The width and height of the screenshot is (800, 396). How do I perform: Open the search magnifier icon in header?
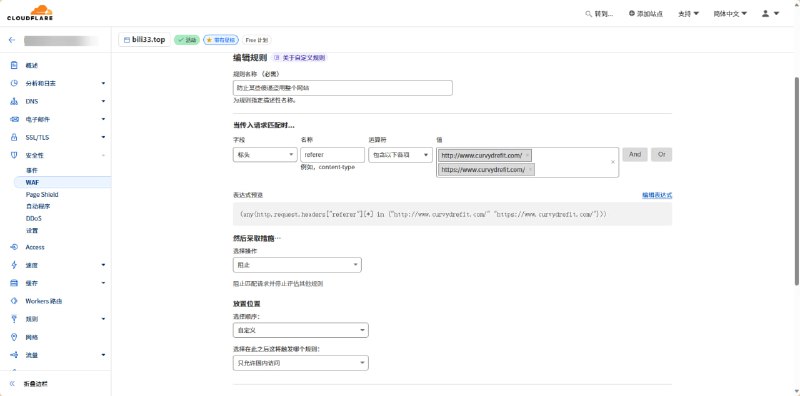[588, 14]
